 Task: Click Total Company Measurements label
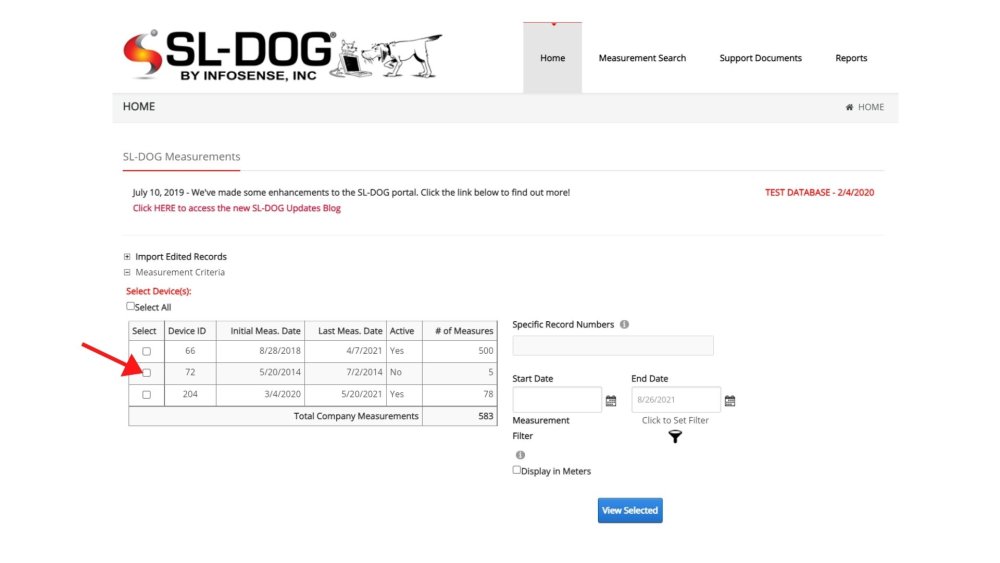pos(356,416)
